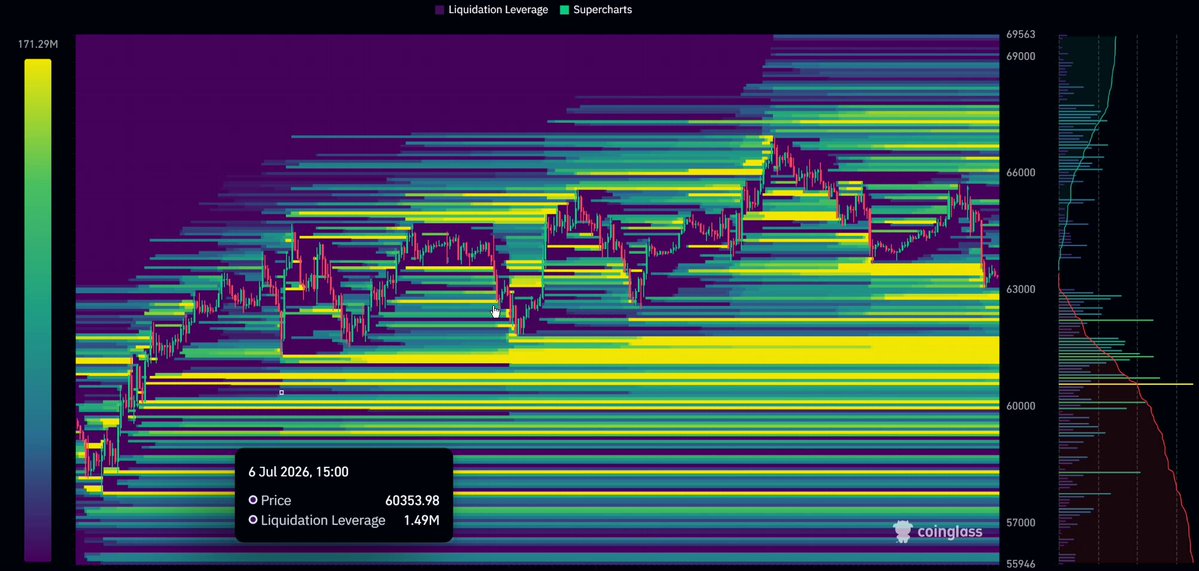1199x571 pixels.
Task: Click the 55946 price axis label
Action: coord(1021,563)
